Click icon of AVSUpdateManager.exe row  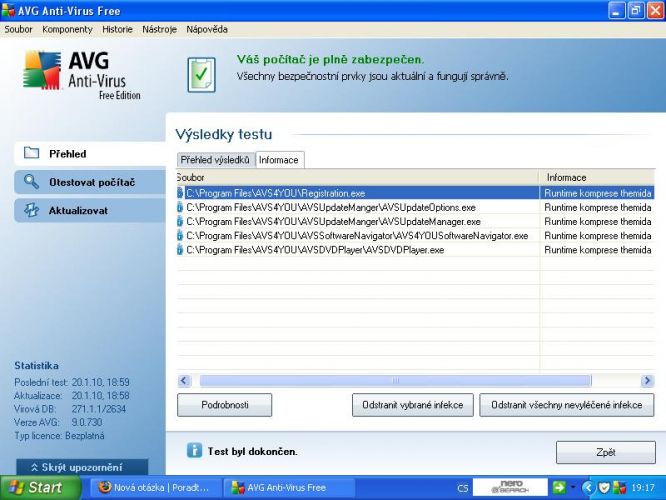tap(180, 221)
